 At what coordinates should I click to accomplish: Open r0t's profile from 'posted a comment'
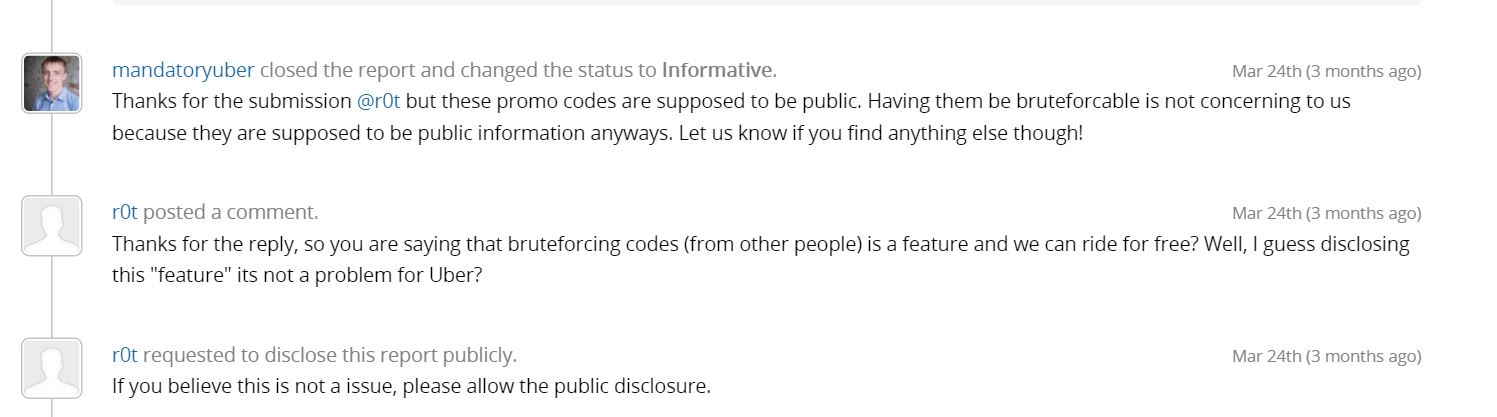coord(125,212)
